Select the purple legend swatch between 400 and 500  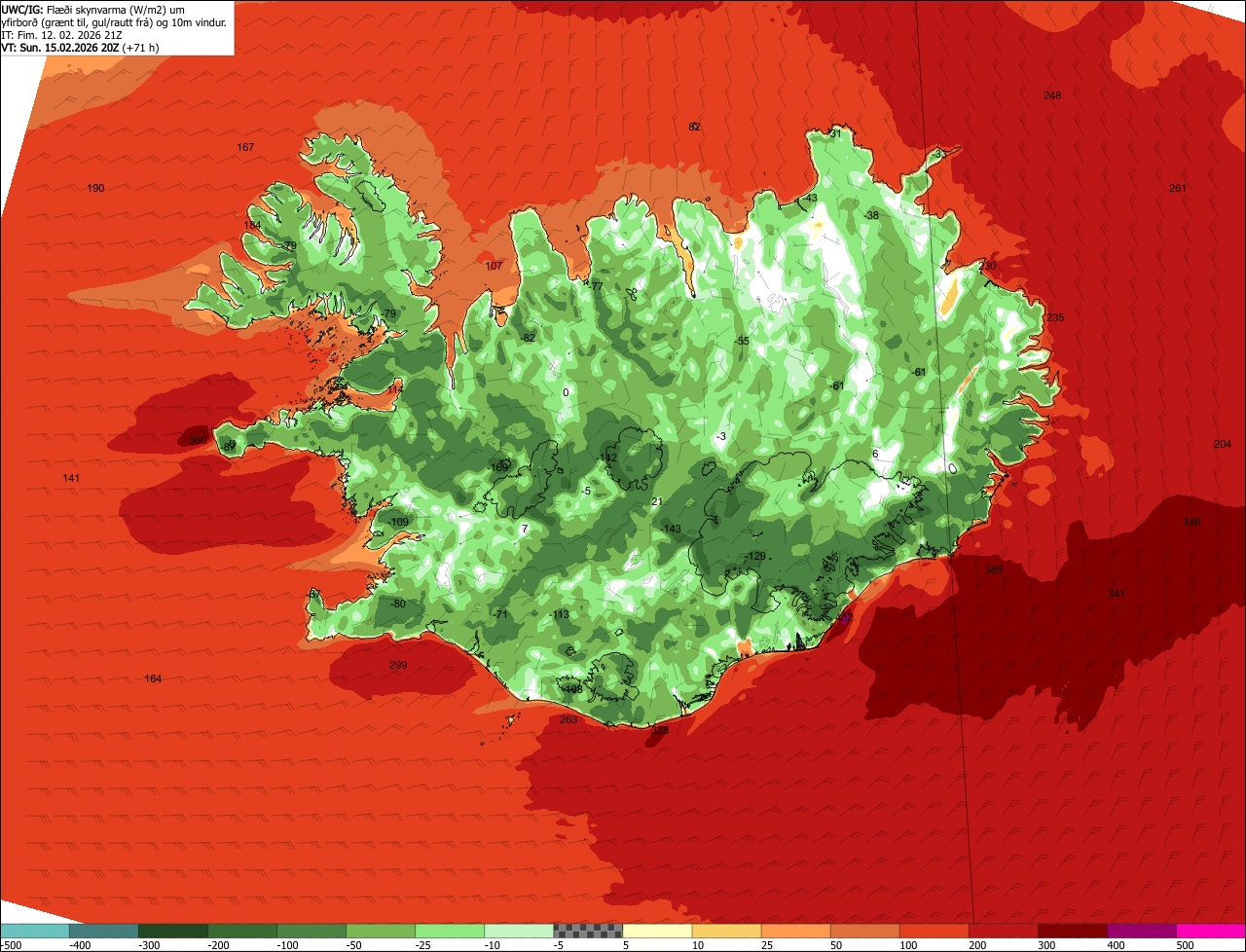(x=1142, y=930)
